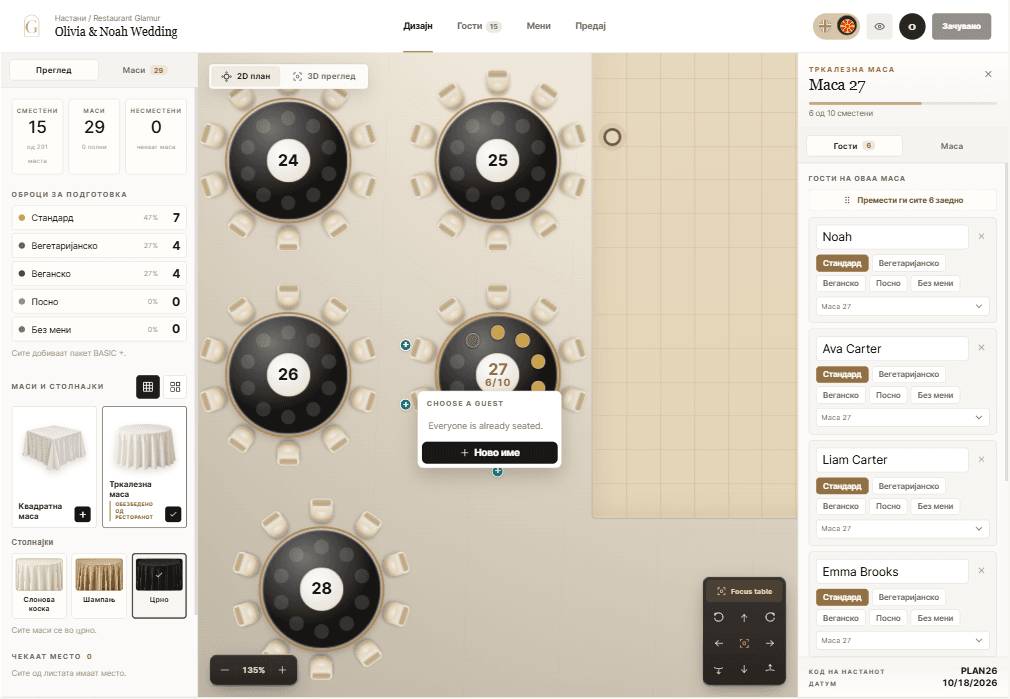
Task: Rotate the table counter-clockwise in the control pad
Action: tap(718, 617)
